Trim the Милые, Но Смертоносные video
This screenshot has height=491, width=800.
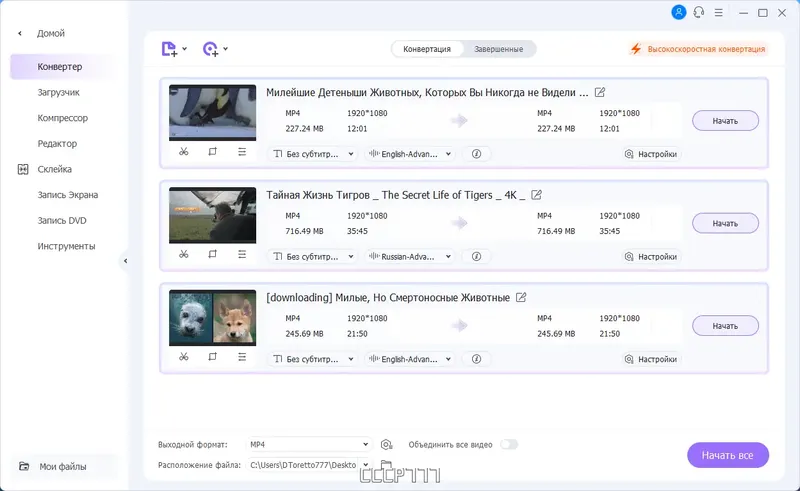[x=184, y=357]
